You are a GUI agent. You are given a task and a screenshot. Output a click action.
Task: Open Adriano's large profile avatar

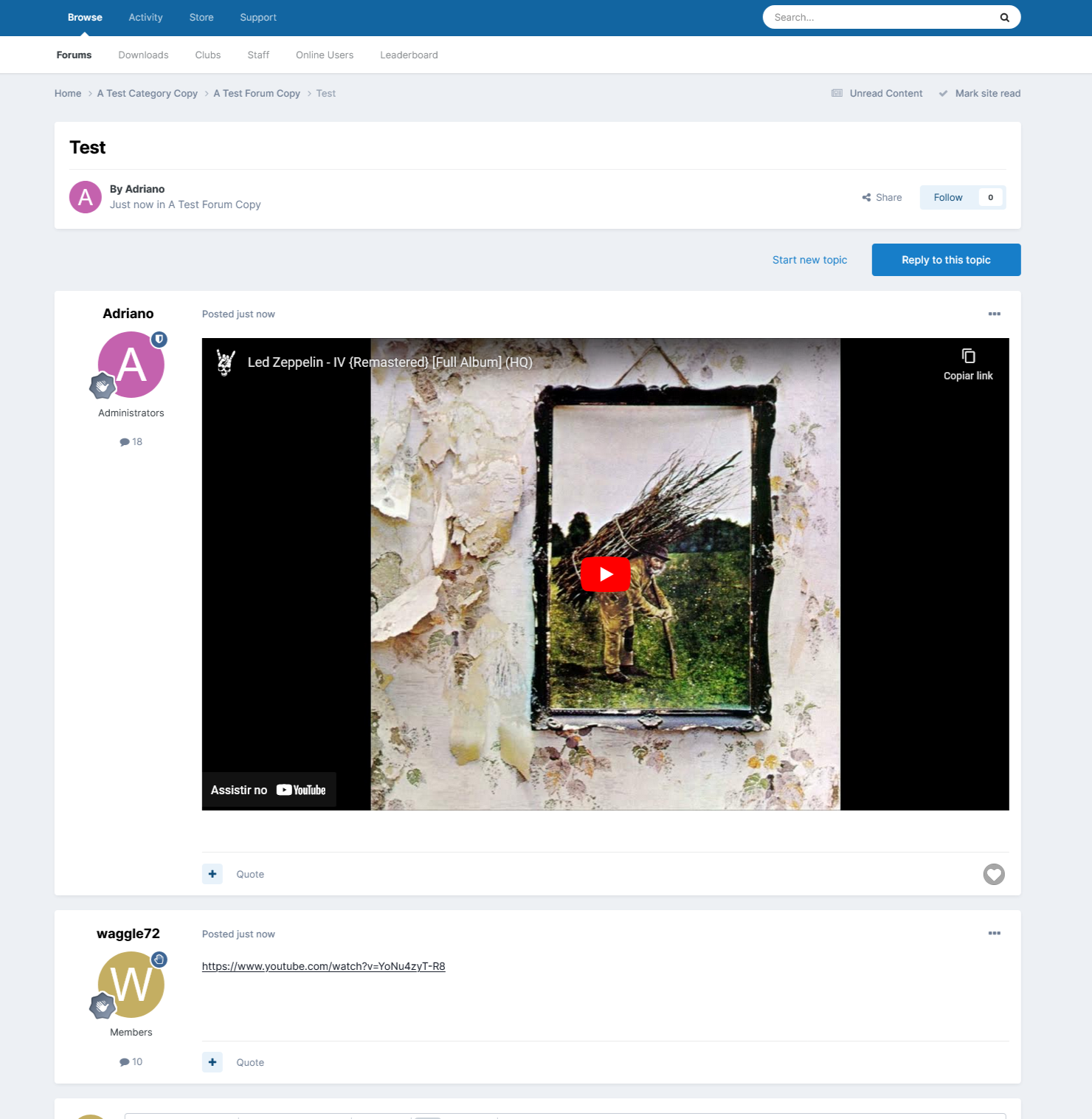(x=131, y=365)
